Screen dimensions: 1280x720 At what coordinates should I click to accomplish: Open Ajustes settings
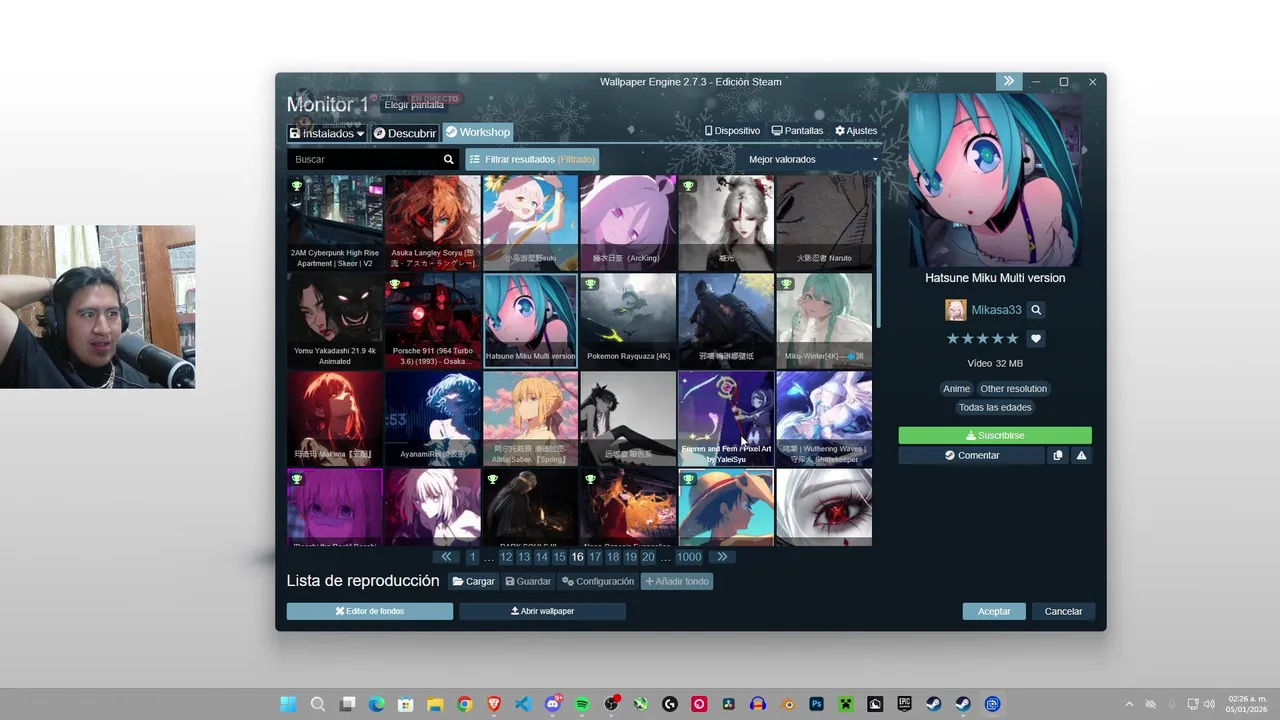(856, 131)
